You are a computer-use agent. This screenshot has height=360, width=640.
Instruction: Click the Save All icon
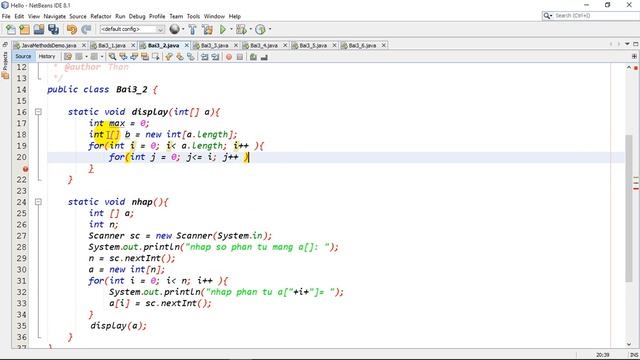click(53, 29)
